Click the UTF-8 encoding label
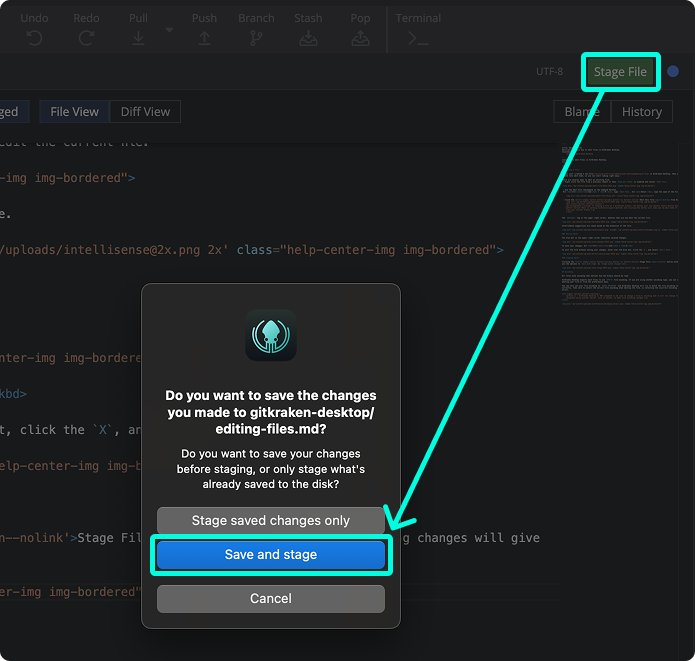 [x=549, y=72]
